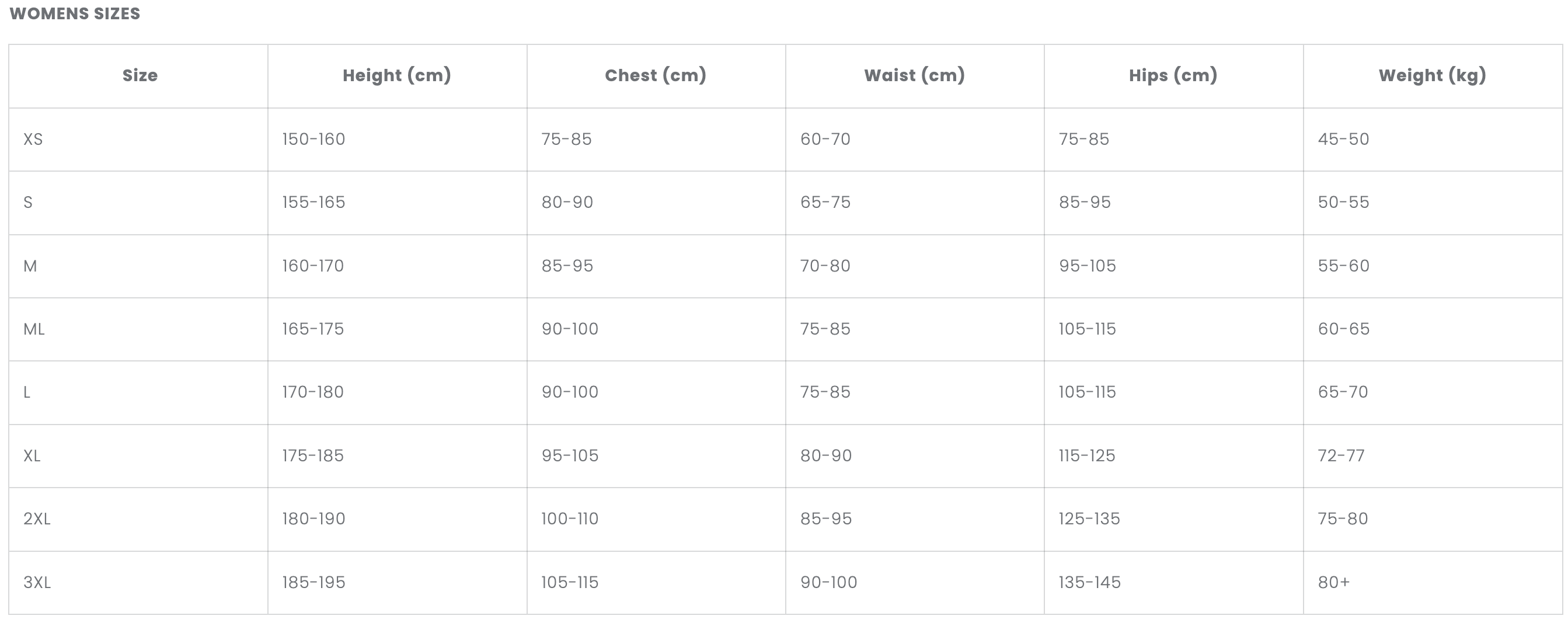Click the Weight (kg) column header
Viewport: 1568px width, 619px height.
point(1432,75)
